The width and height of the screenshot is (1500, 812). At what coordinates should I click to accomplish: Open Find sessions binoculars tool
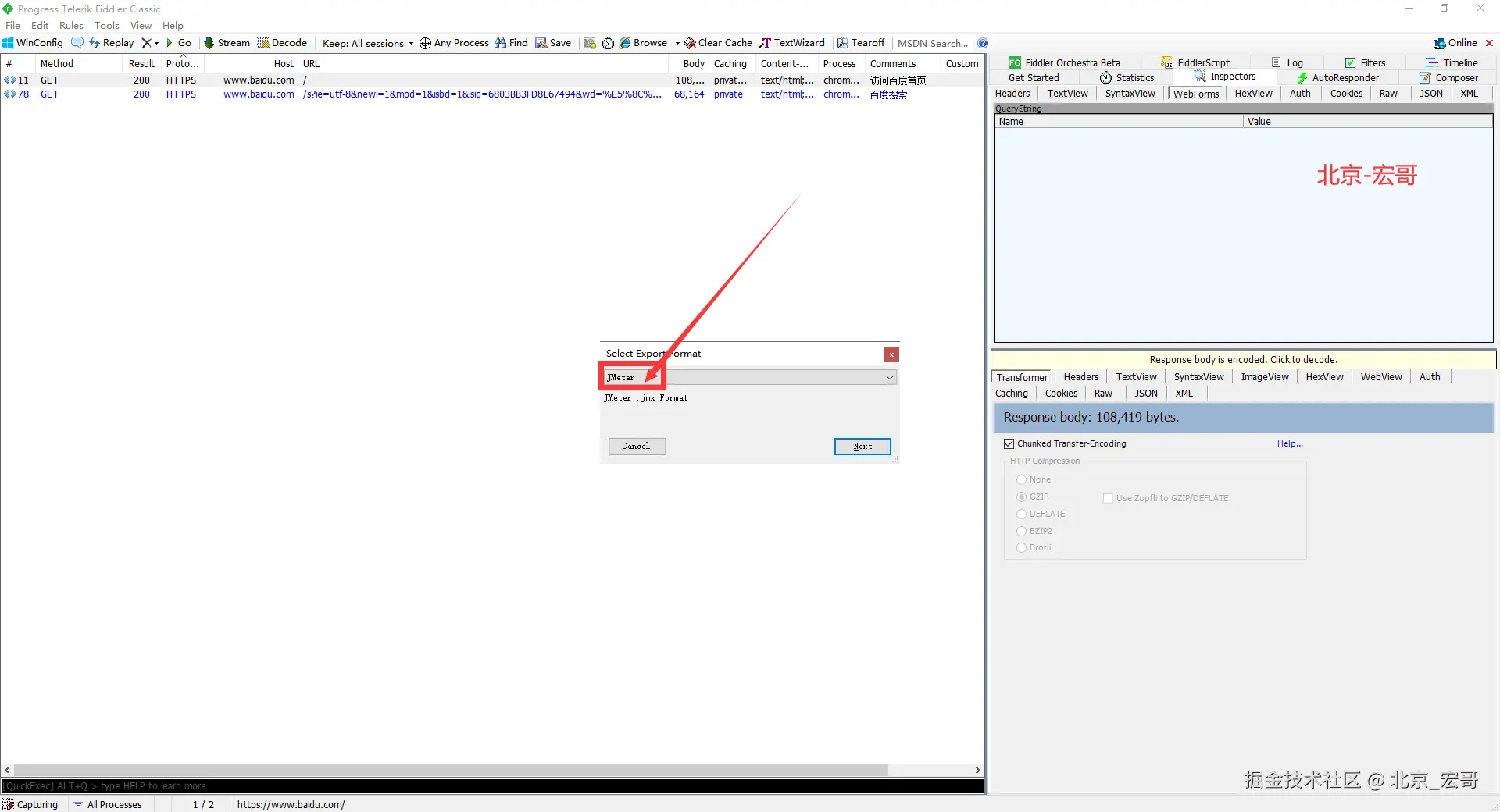tap(511, 43)
